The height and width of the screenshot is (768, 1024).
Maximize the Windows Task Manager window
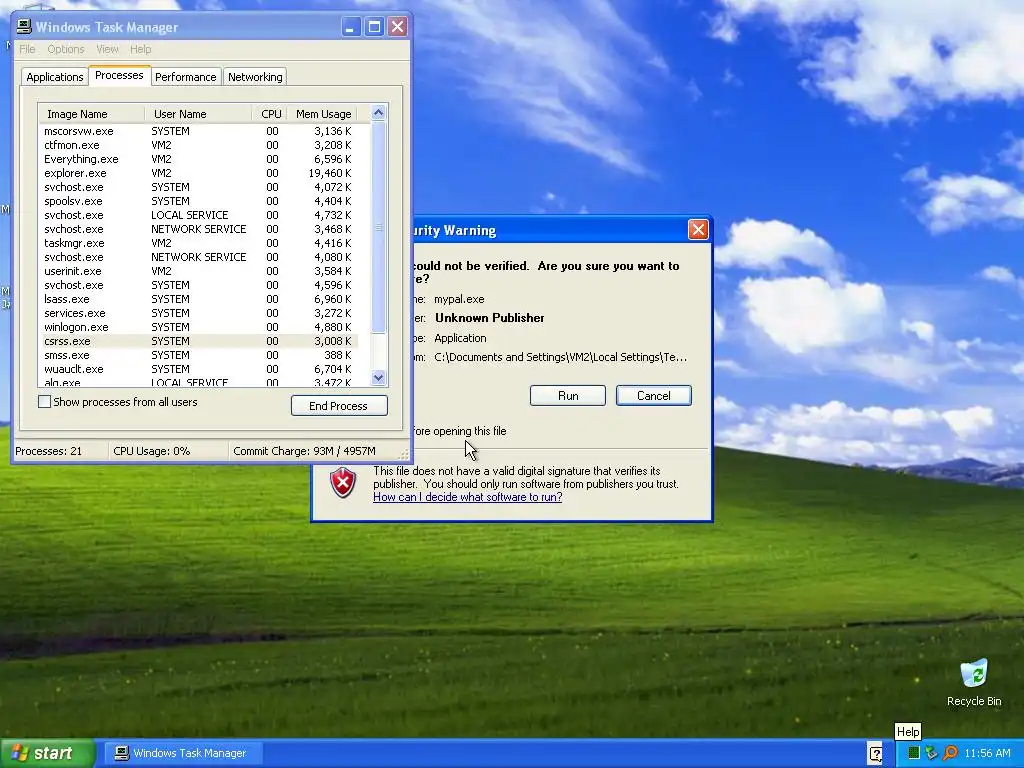coord(374,27)
